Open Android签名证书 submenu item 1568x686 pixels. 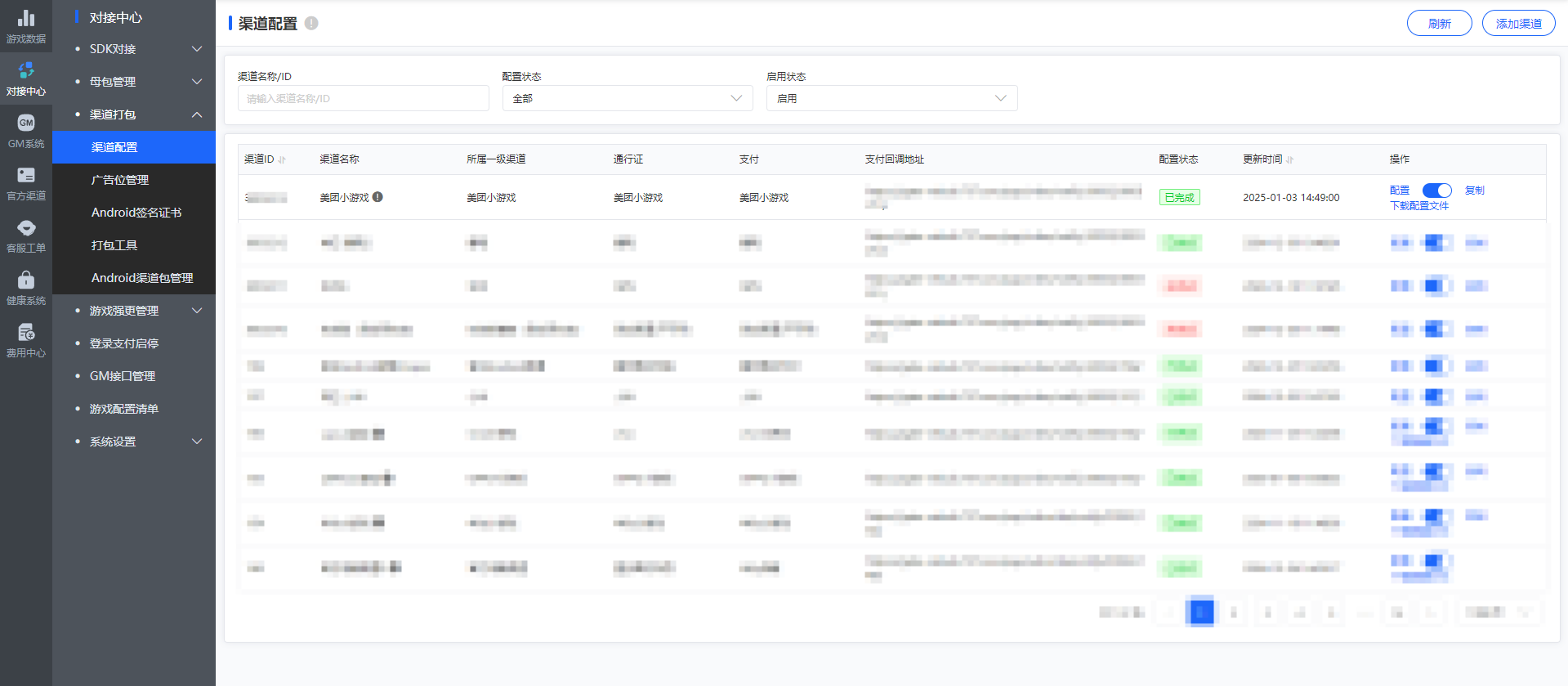pos(134,213)
